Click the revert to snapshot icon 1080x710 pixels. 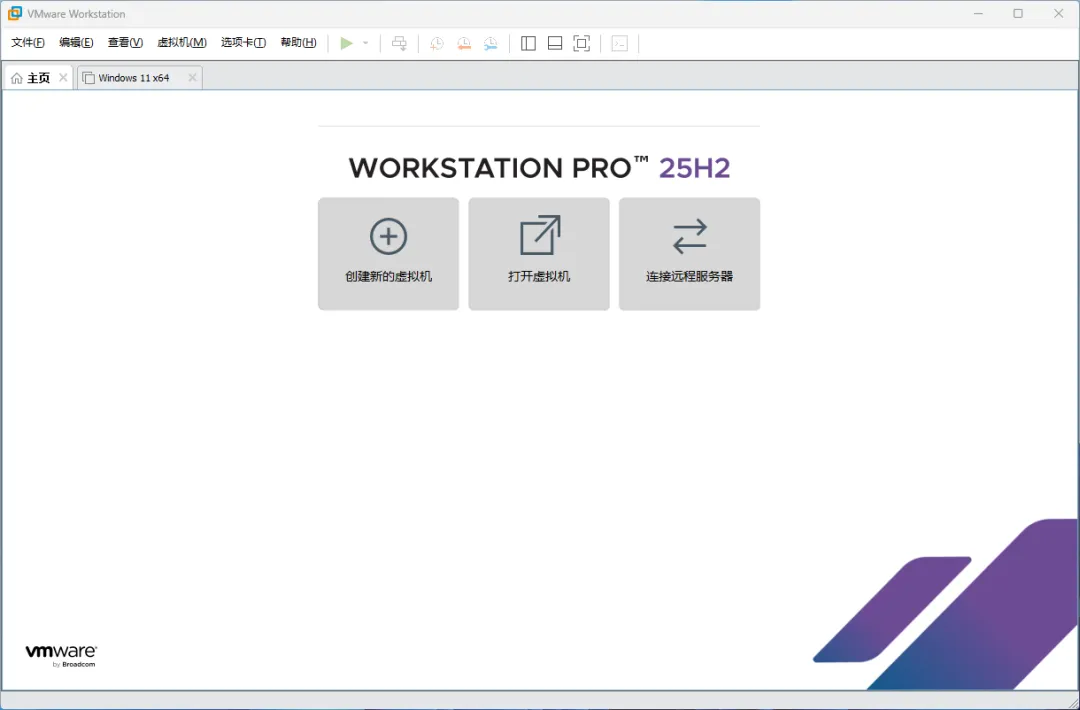click(x=464, y=43)
